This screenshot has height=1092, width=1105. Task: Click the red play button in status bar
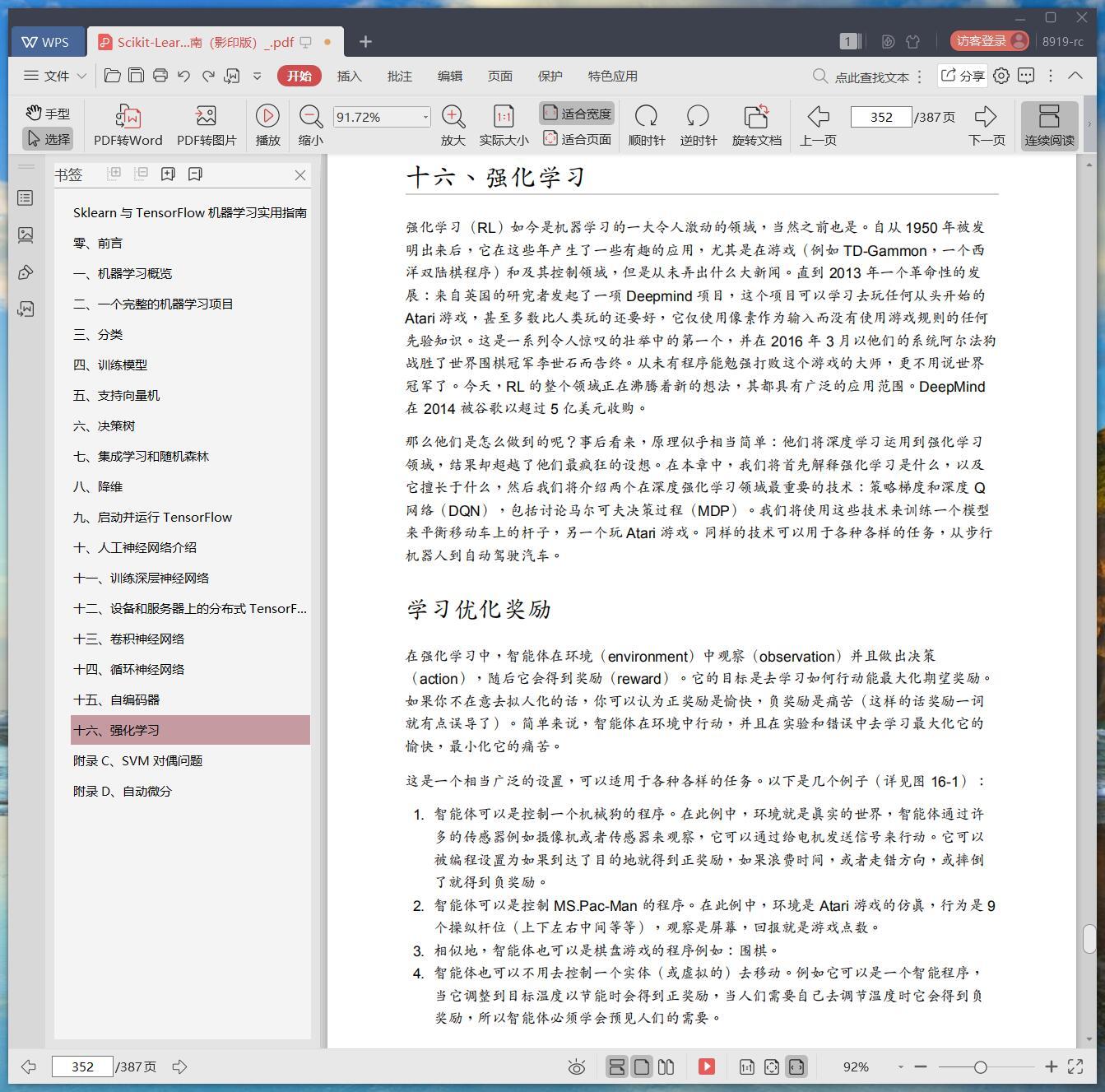[x=707, y=1066]
